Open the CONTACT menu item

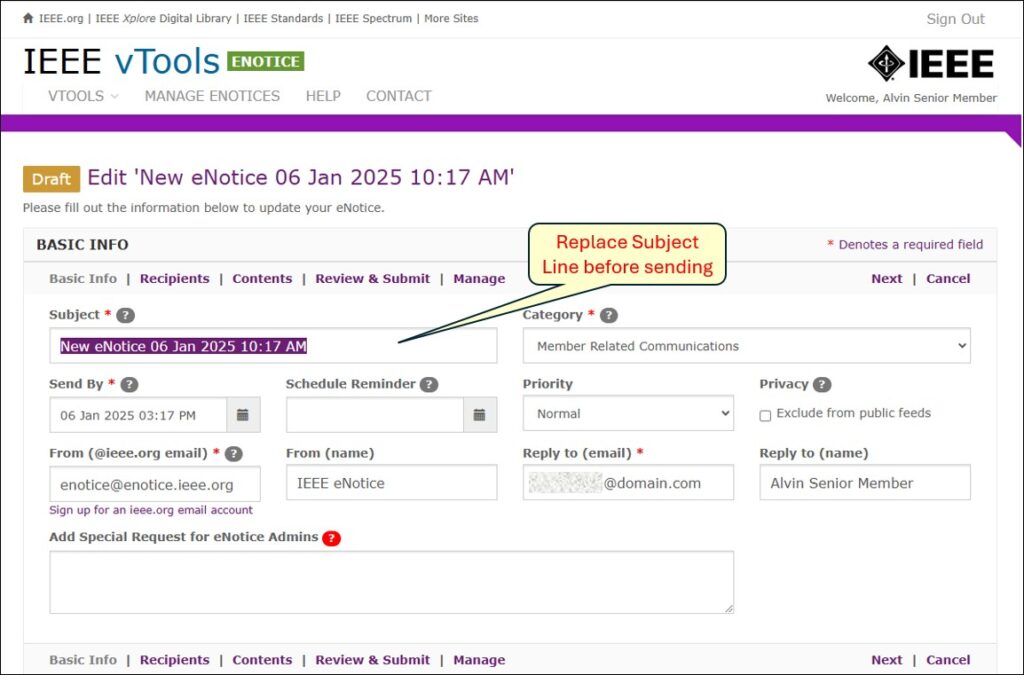[x=399, y=96]
